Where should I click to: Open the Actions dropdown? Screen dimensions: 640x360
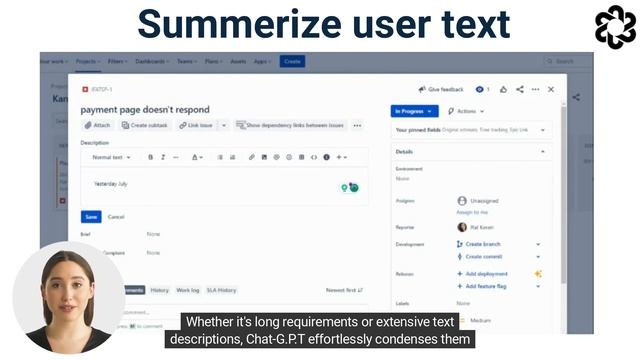pos(466,111)
